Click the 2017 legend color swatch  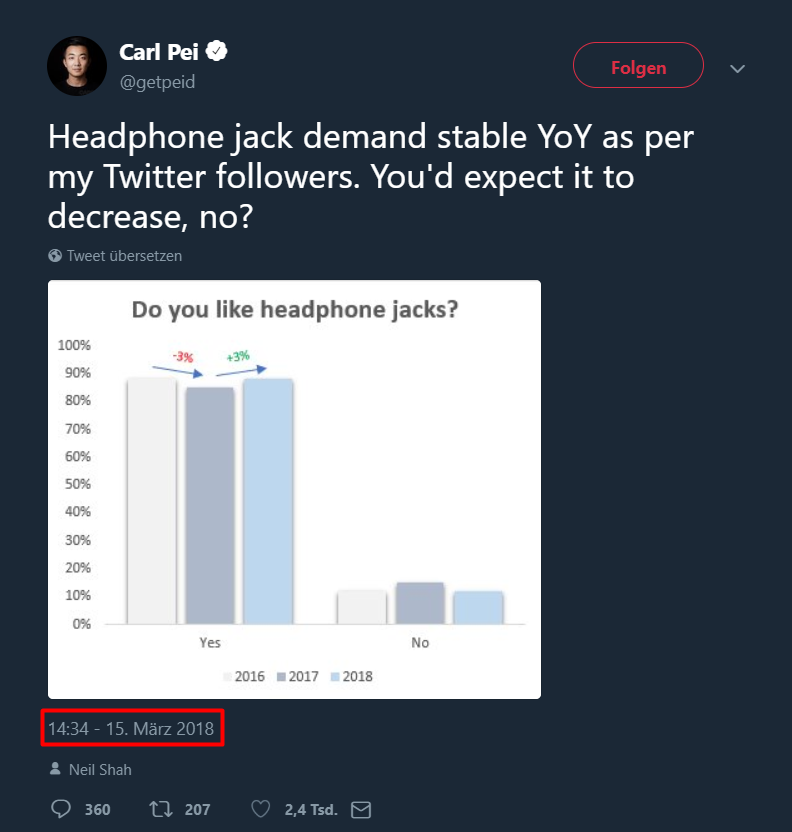(279, 677)
